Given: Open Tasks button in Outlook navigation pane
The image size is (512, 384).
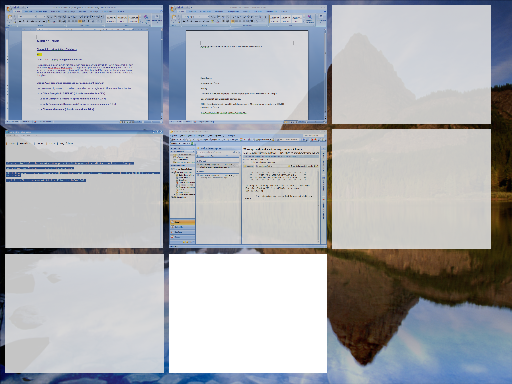Looking at the screenshot, I should tap(182, 237).
